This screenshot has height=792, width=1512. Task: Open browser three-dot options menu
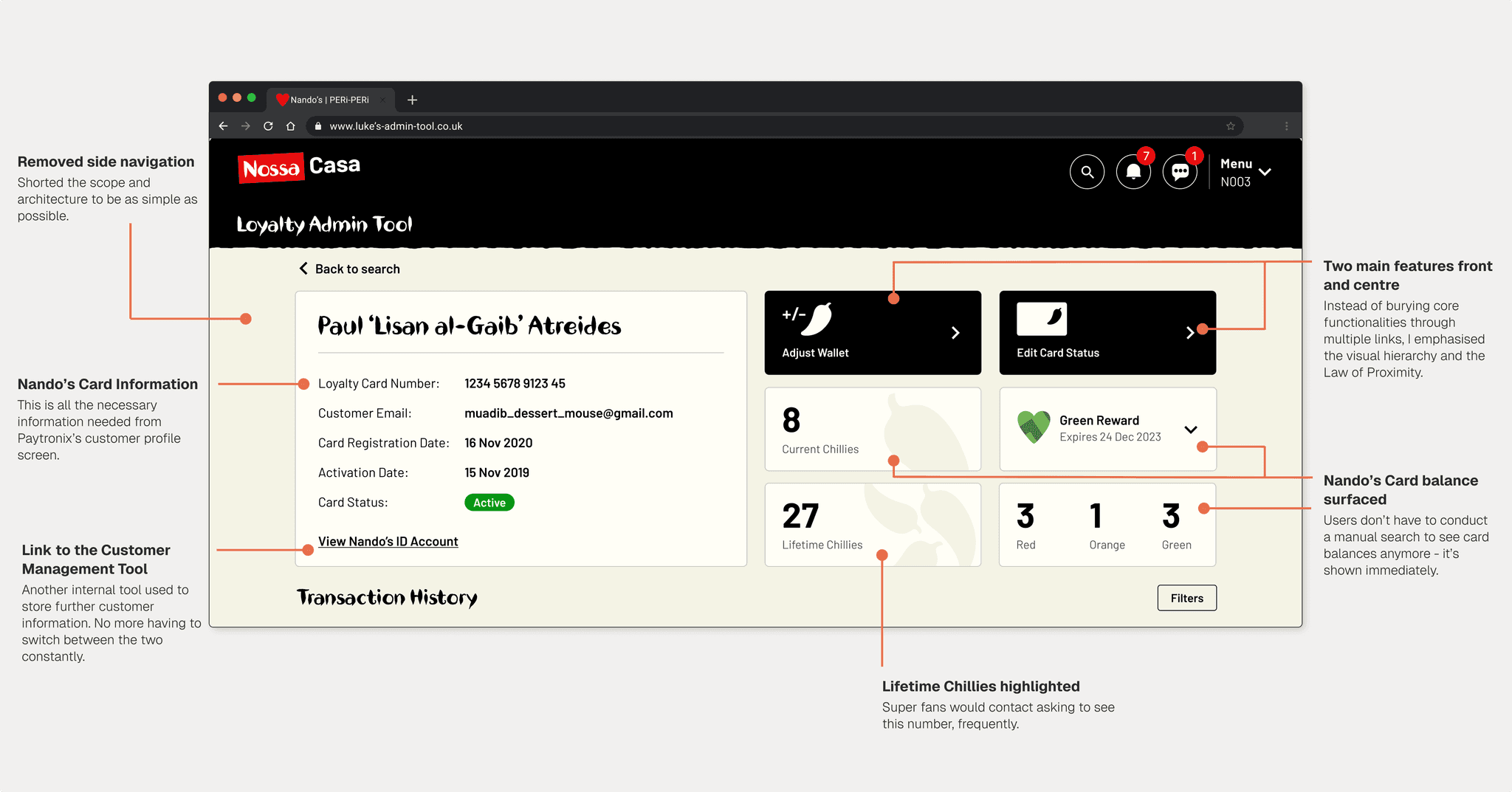coord(1286,126)
